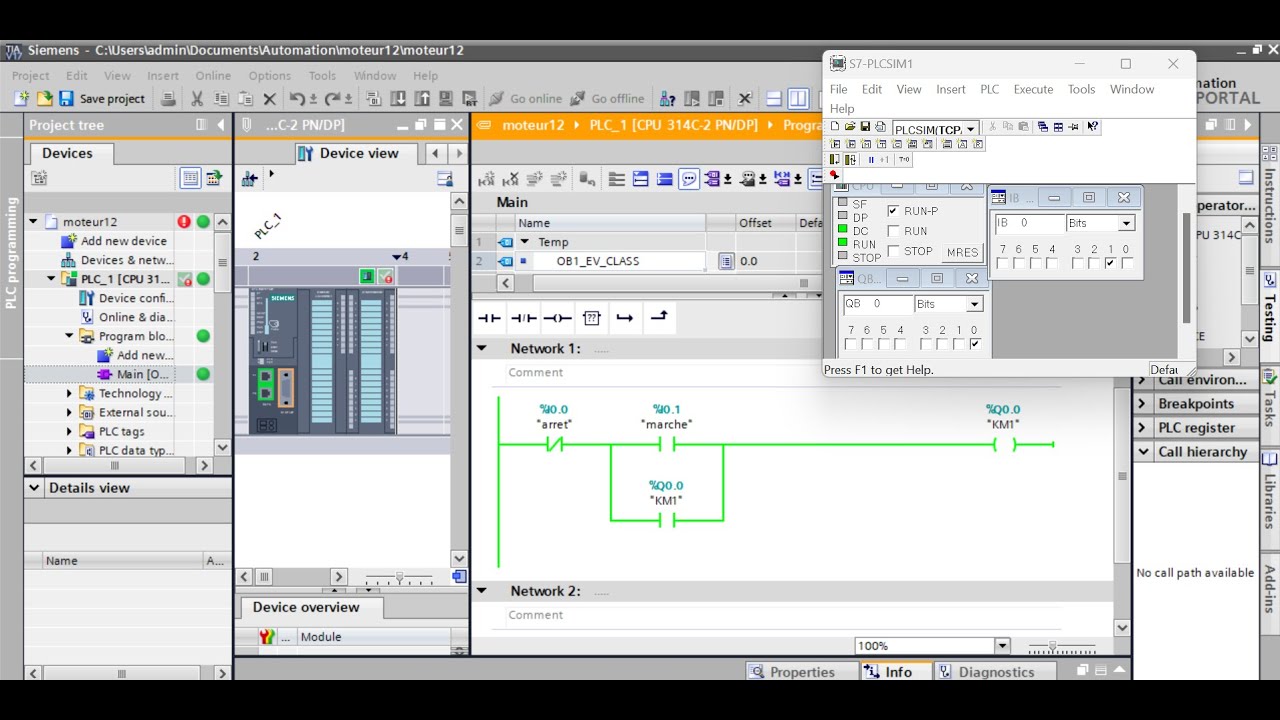Open the Options menu in TIA Portal

tap(270, 76)
